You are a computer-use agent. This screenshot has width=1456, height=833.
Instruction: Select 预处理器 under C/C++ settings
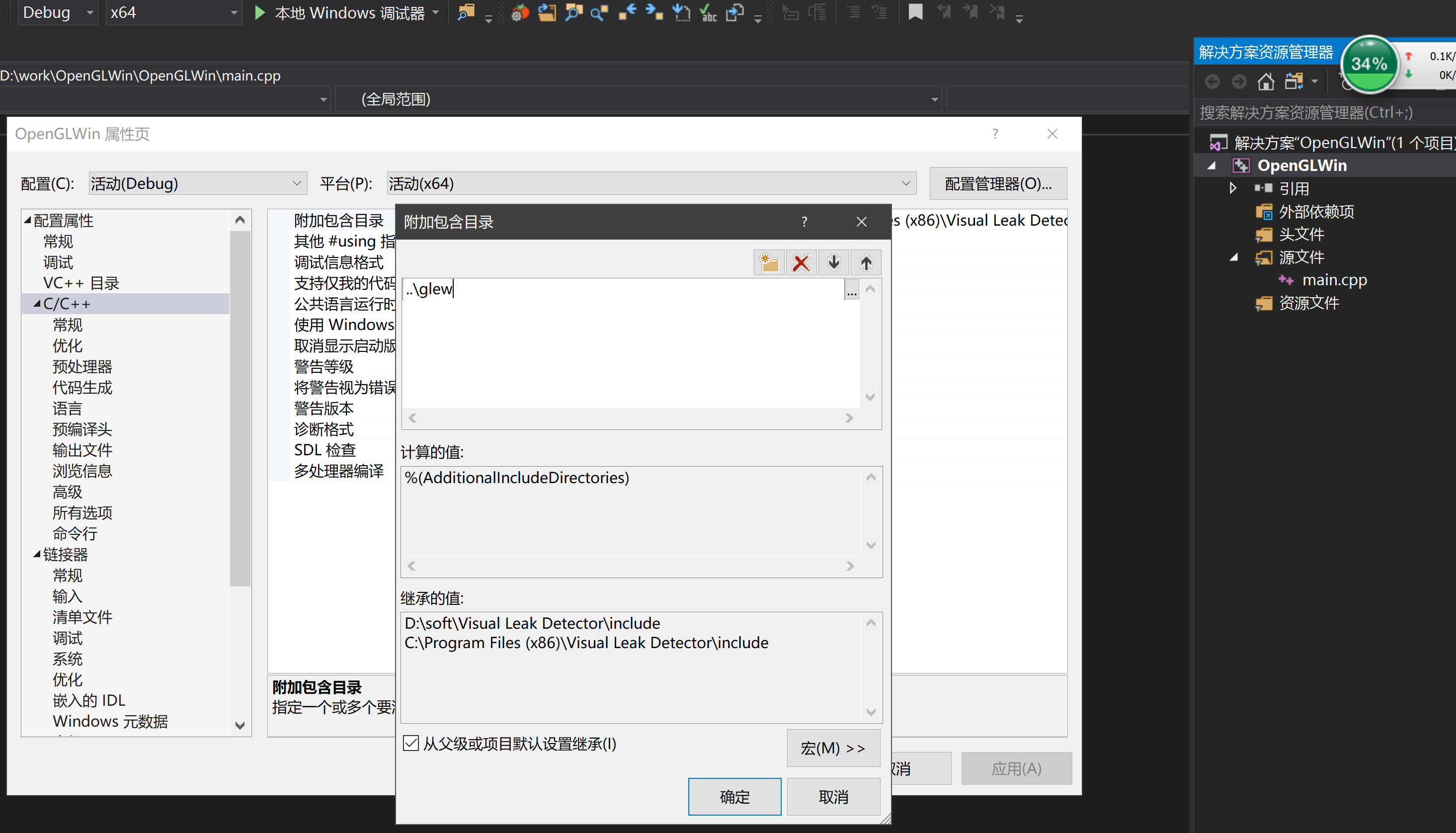[82, 366]
